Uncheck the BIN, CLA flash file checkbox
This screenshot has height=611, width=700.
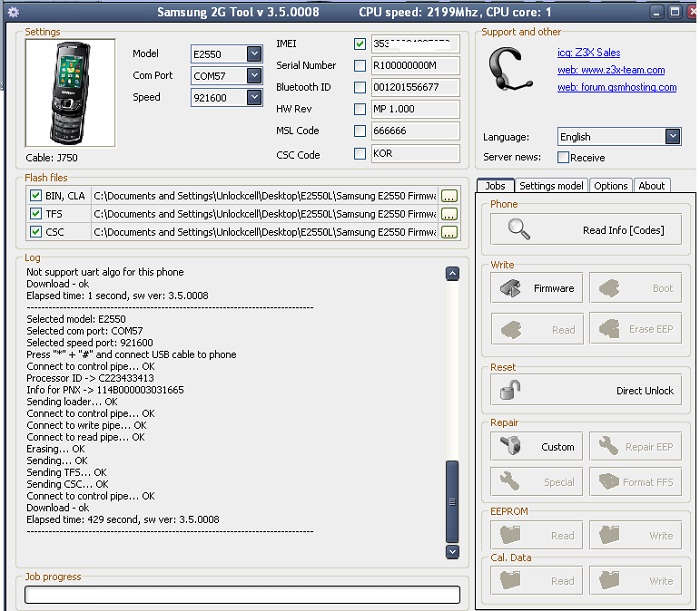(36, 195)
